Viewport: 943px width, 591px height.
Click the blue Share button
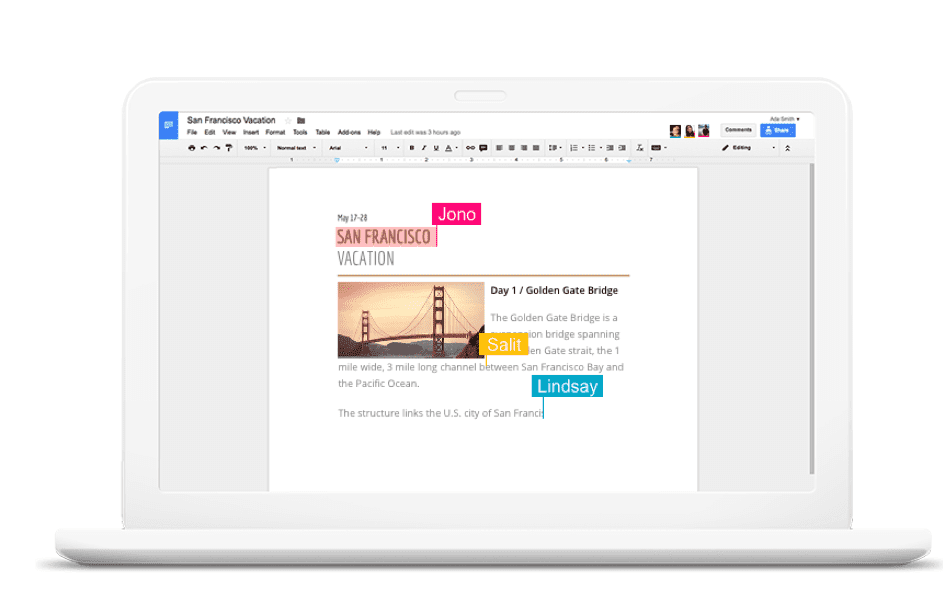(x=777, y=130)
